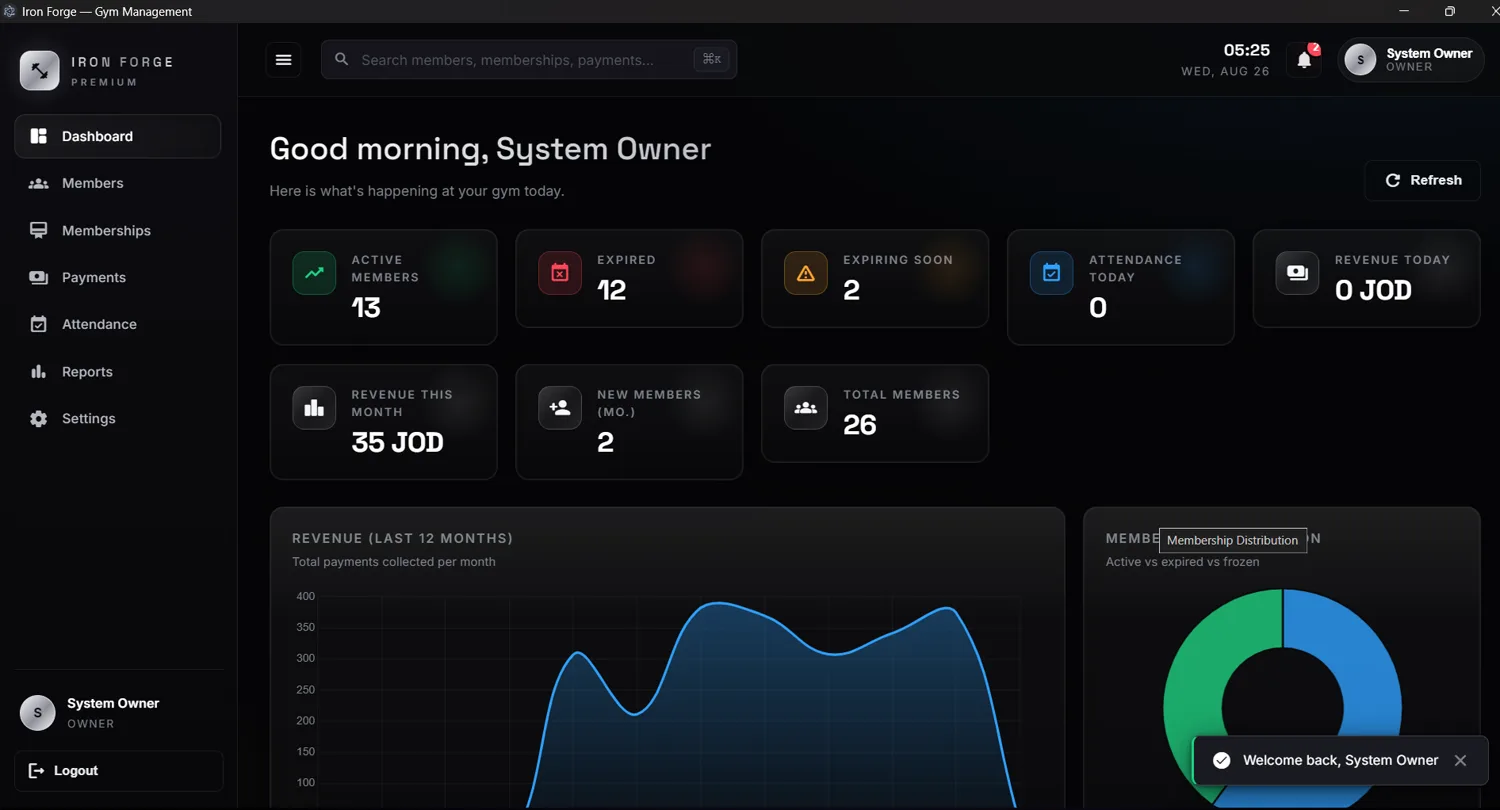1500x810 pixels.
Task: Click the Memberships card icon in sidebar
Action: pos(39,231)
